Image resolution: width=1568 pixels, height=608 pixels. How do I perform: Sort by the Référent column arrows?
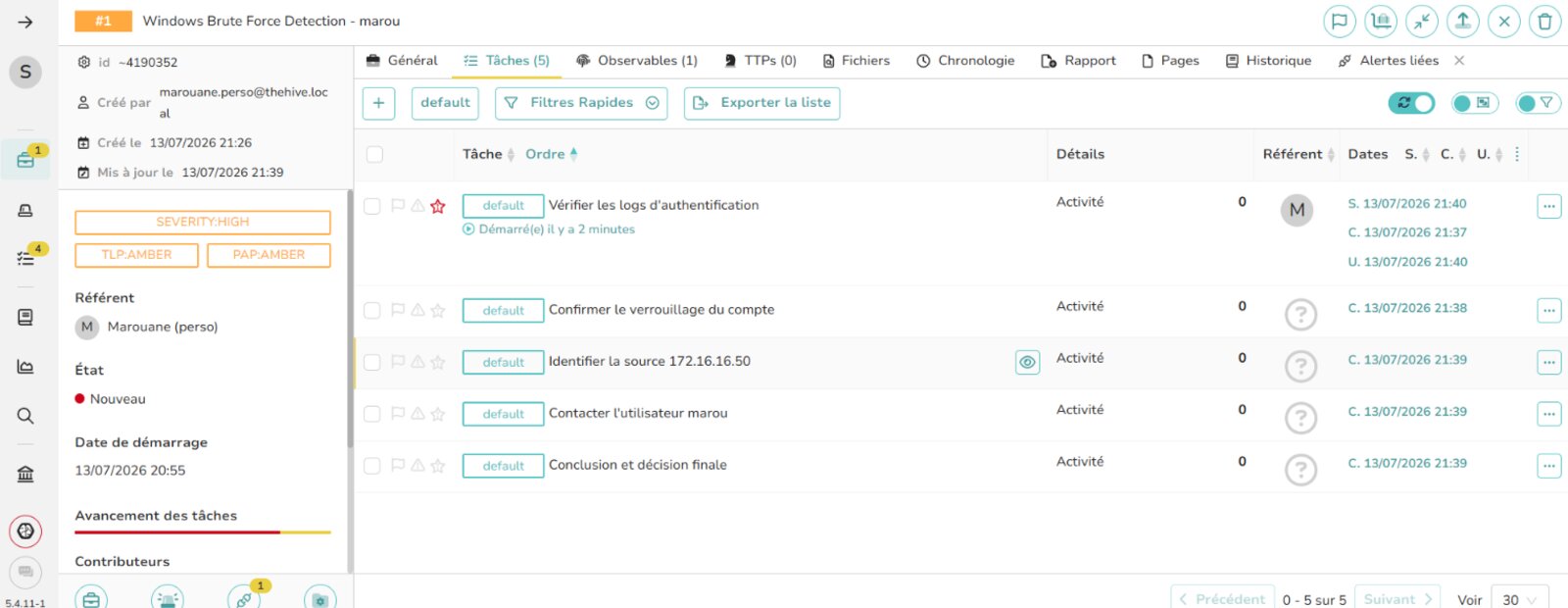(1331, 154)
